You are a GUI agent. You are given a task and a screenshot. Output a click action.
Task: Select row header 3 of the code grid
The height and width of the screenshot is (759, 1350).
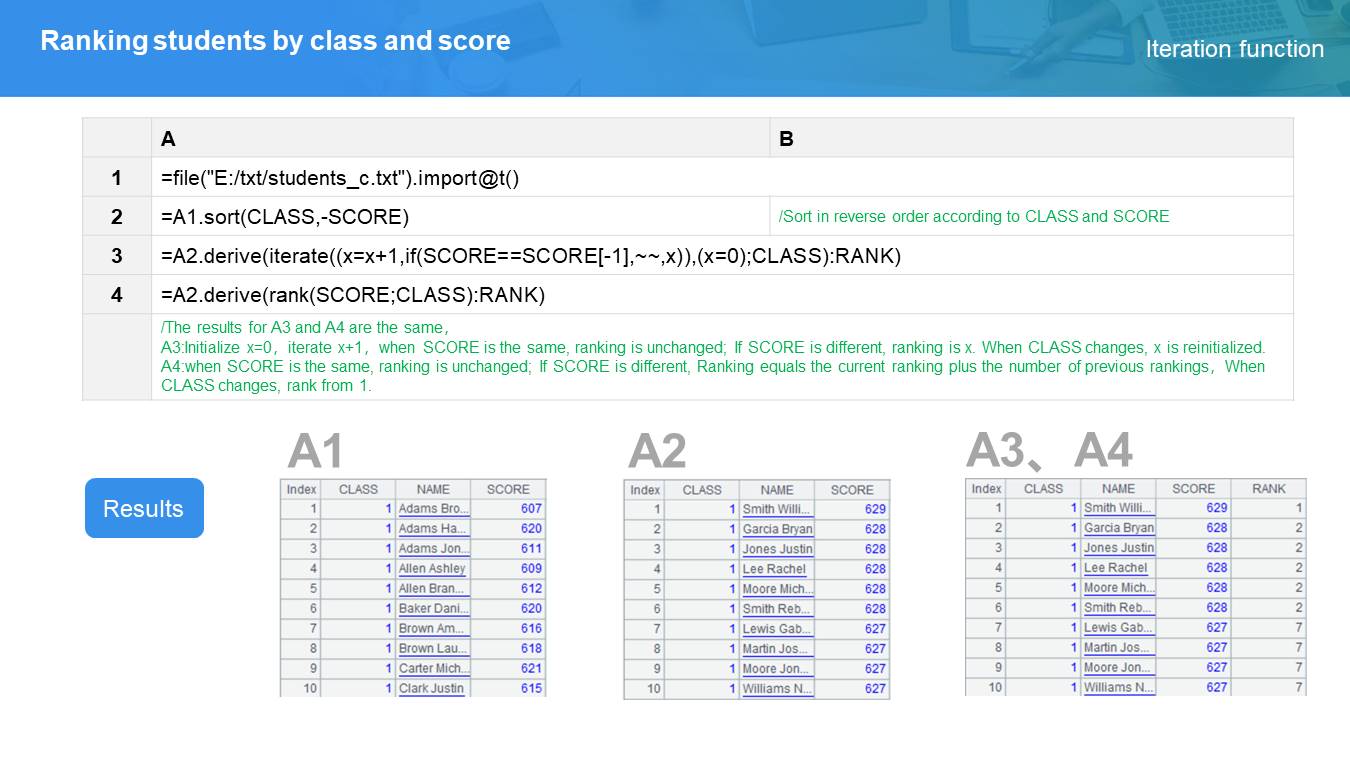pos(117,255)
